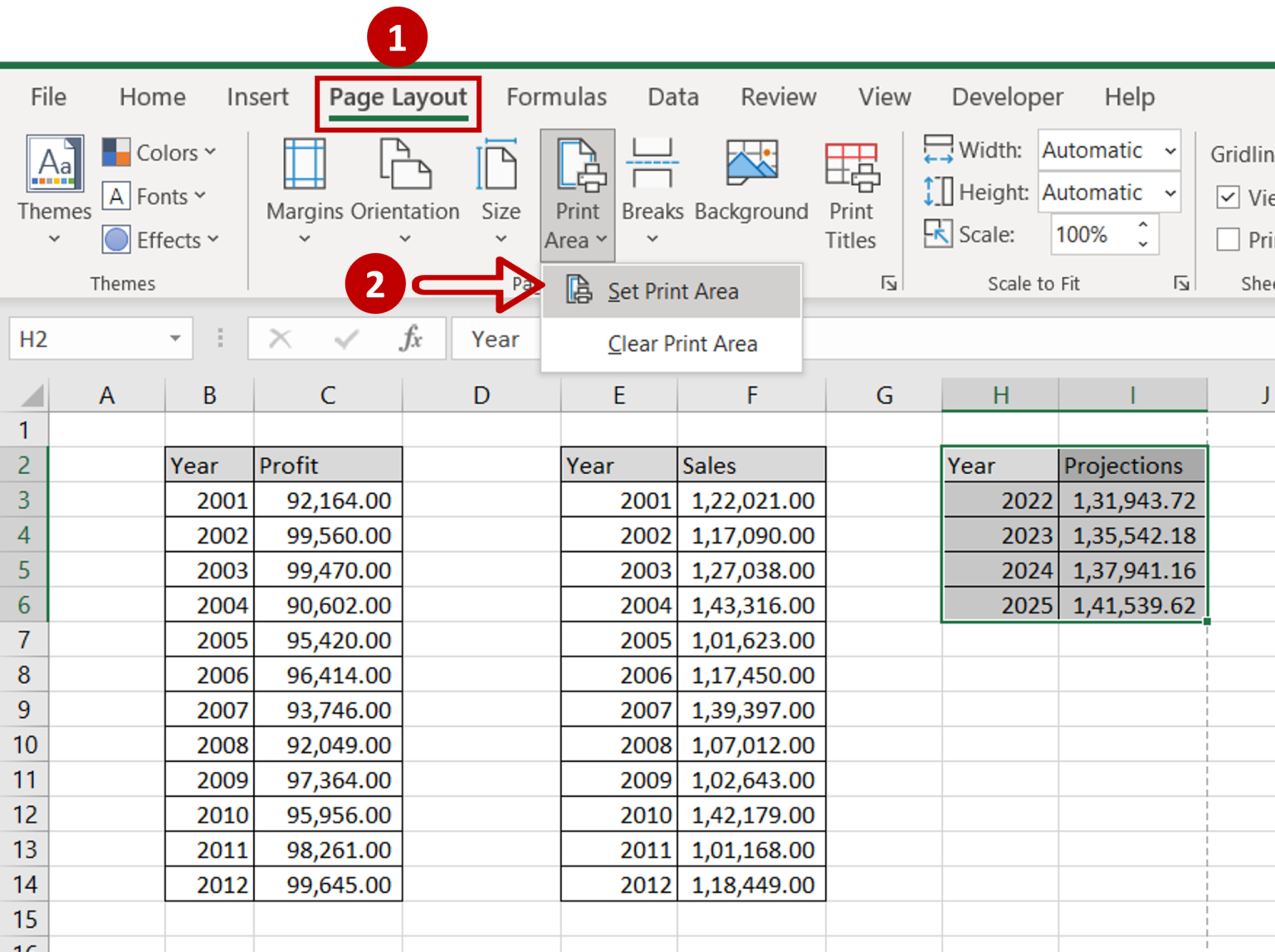Open the Size tool icon
Screen dimensions: 1275x952
[x=499, y=166]
